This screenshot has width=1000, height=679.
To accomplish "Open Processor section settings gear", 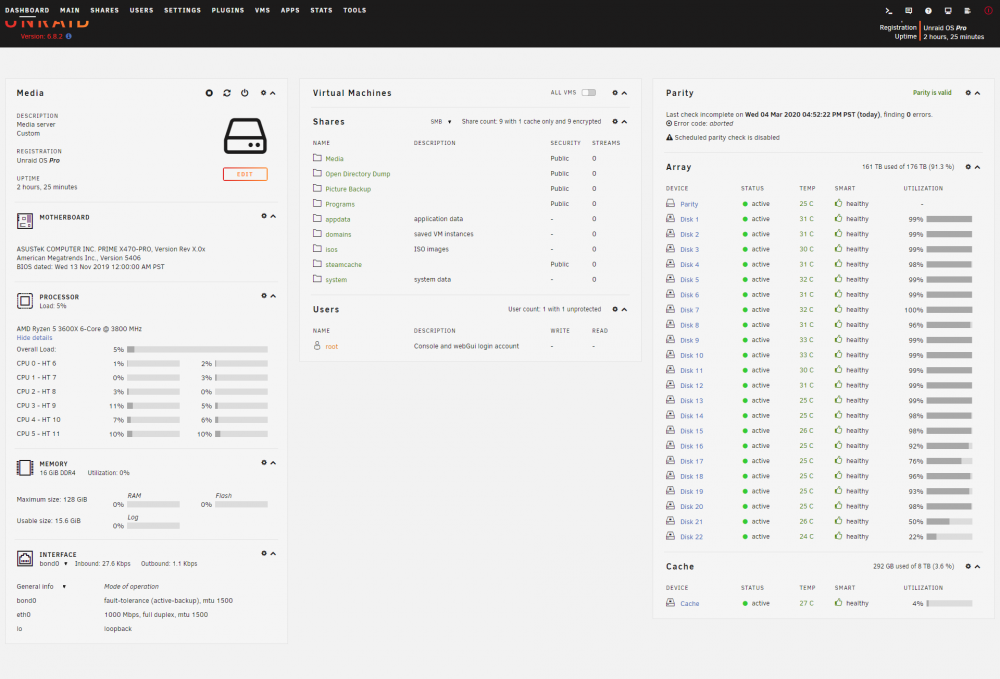I will coord(264,296).
